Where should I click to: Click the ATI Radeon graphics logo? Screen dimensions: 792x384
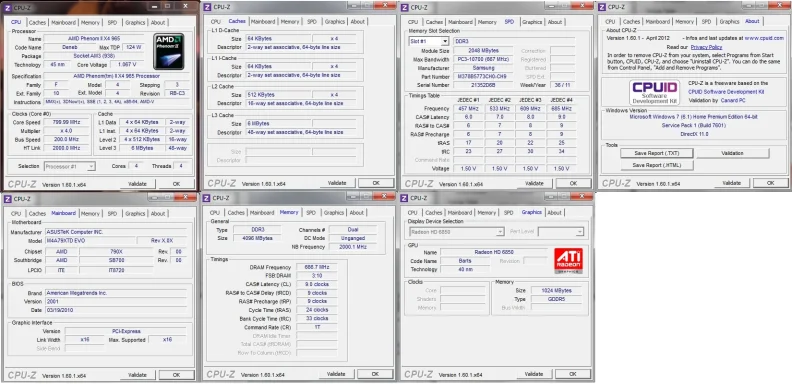click(569, 261)
